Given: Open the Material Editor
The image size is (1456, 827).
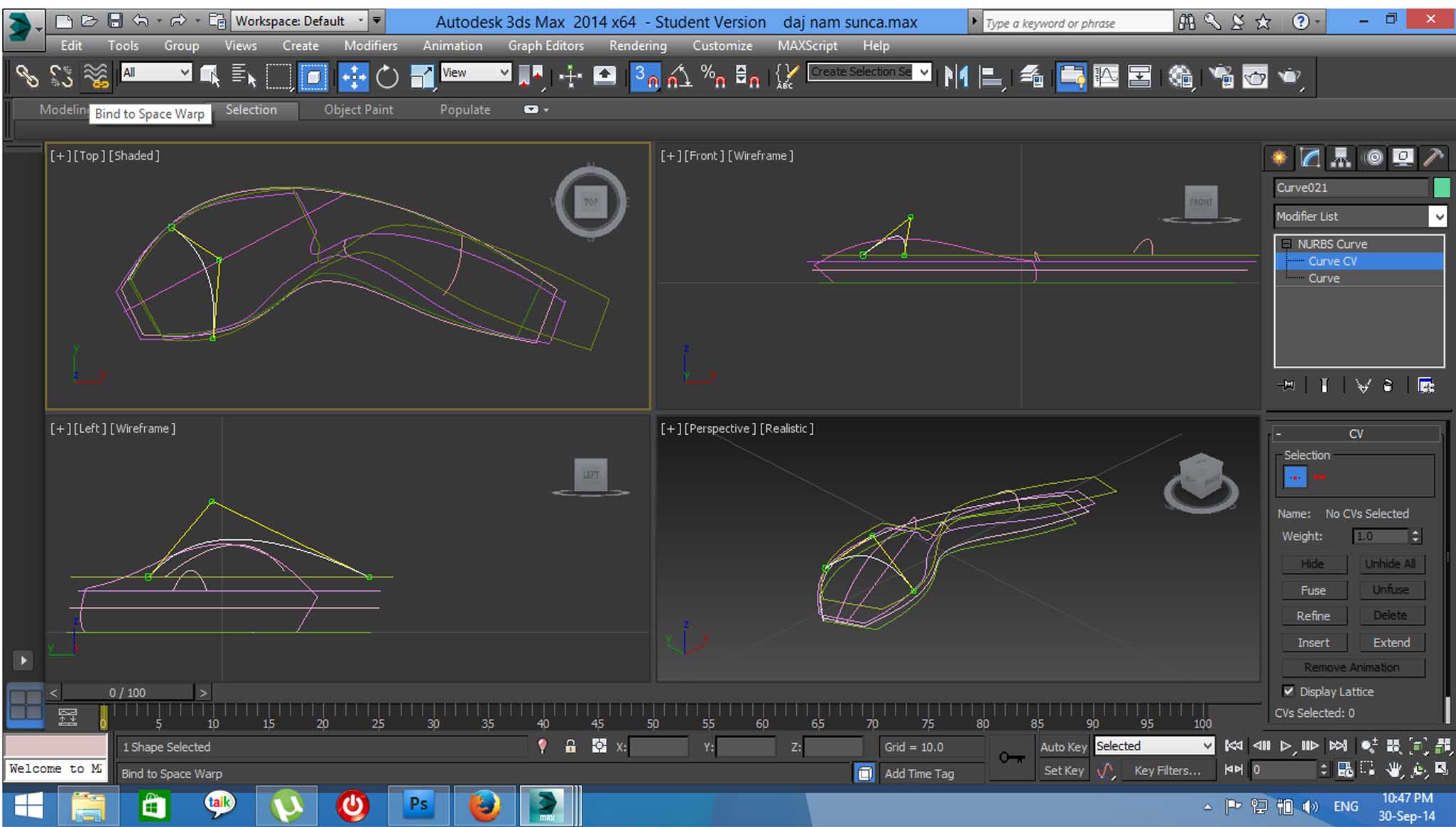Looking at the screenshot, I should pyautogui.click(x=1180, y=76).
